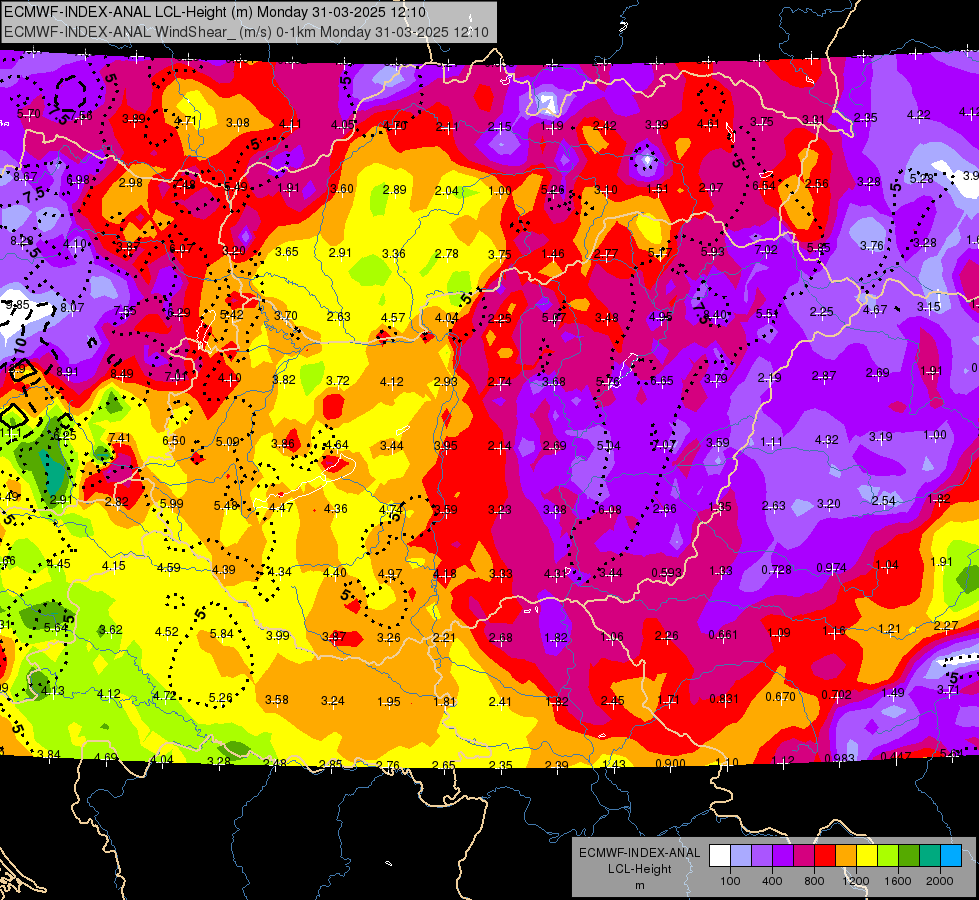This screenshot has width=979, height=900.
Task: Click the wind shear value 4.97
Action: (x=390, y=573)
